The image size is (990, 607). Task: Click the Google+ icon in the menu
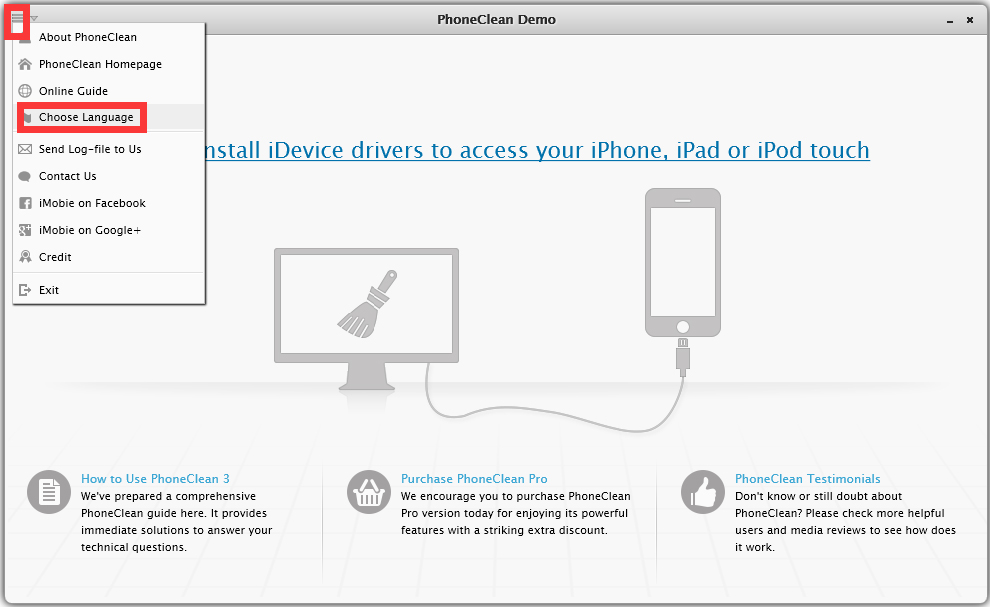tap(25, 230)
